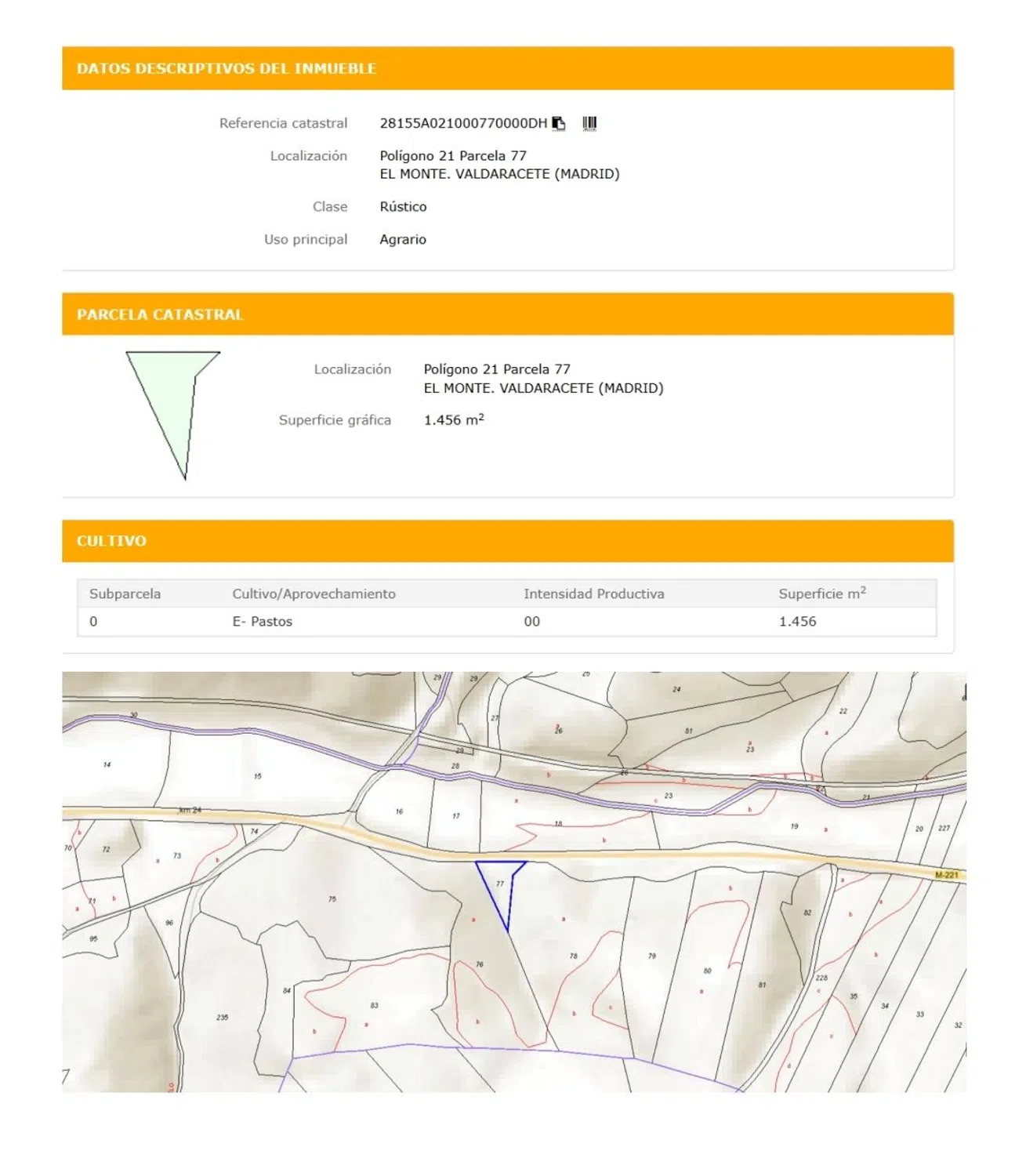Screen dimensions: 1026x1176
Task: Click the M-221 road label on map
Action: pyautogui.click(x=946, y=875)
